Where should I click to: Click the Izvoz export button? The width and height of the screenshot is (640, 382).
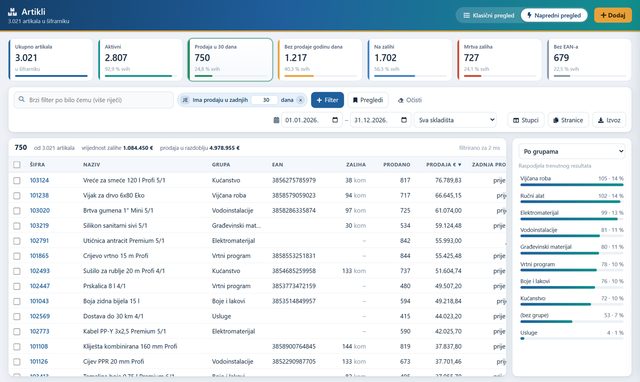point(609,120)
